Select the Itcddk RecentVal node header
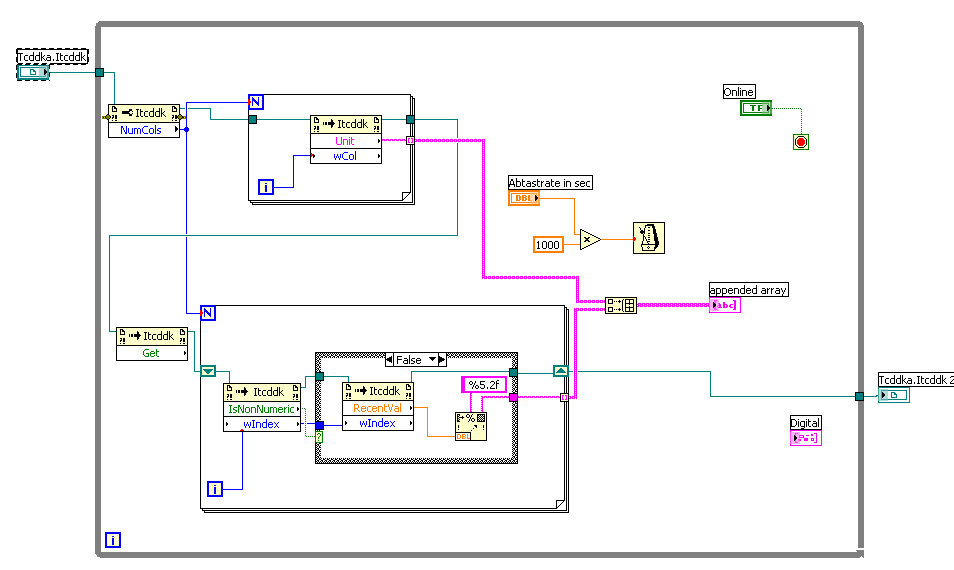 pos(378,391)
